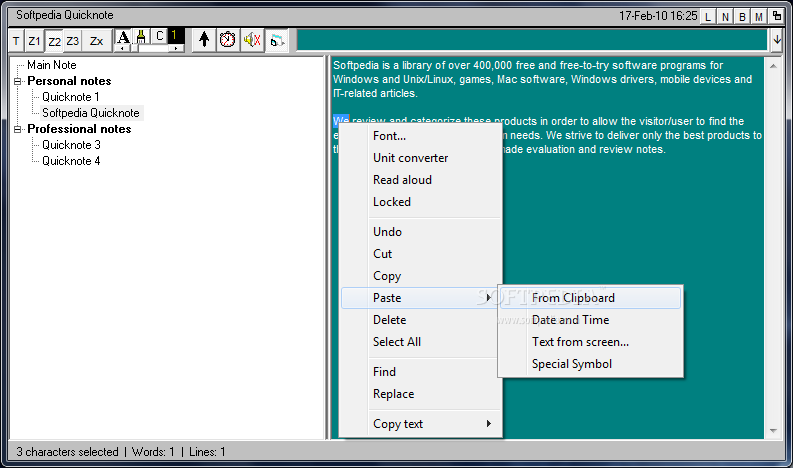
Task: Select Read aloud in the context menu
Action: [421, 180]
